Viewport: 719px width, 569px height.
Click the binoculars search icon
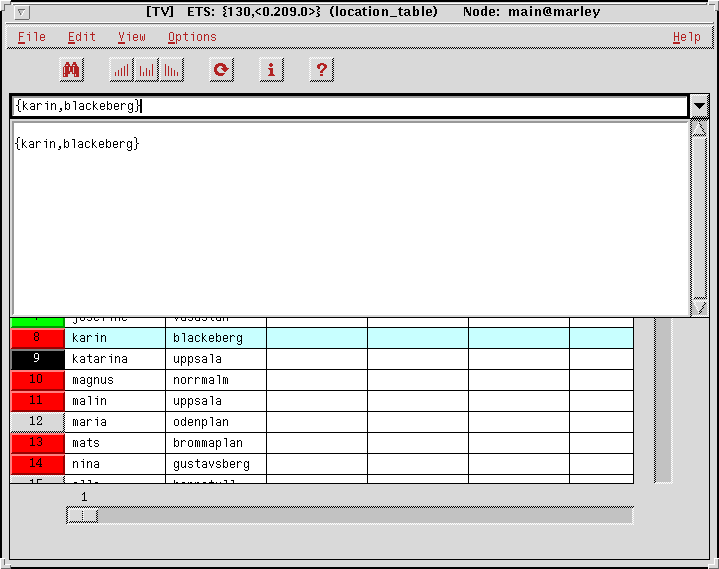72,70
